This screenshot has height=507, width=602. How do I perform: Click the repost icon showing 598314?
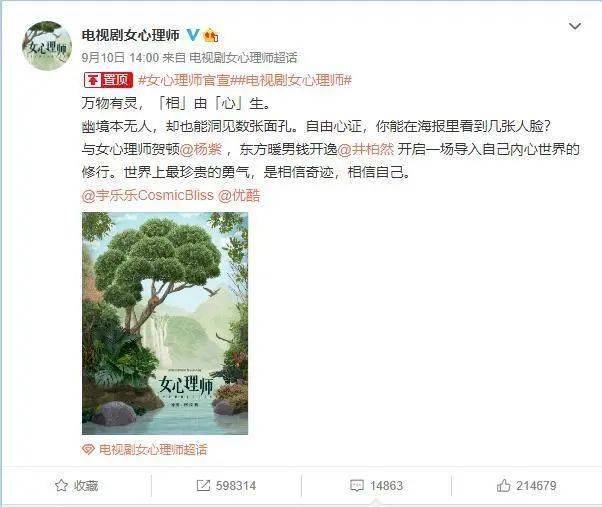pos(203,486)
